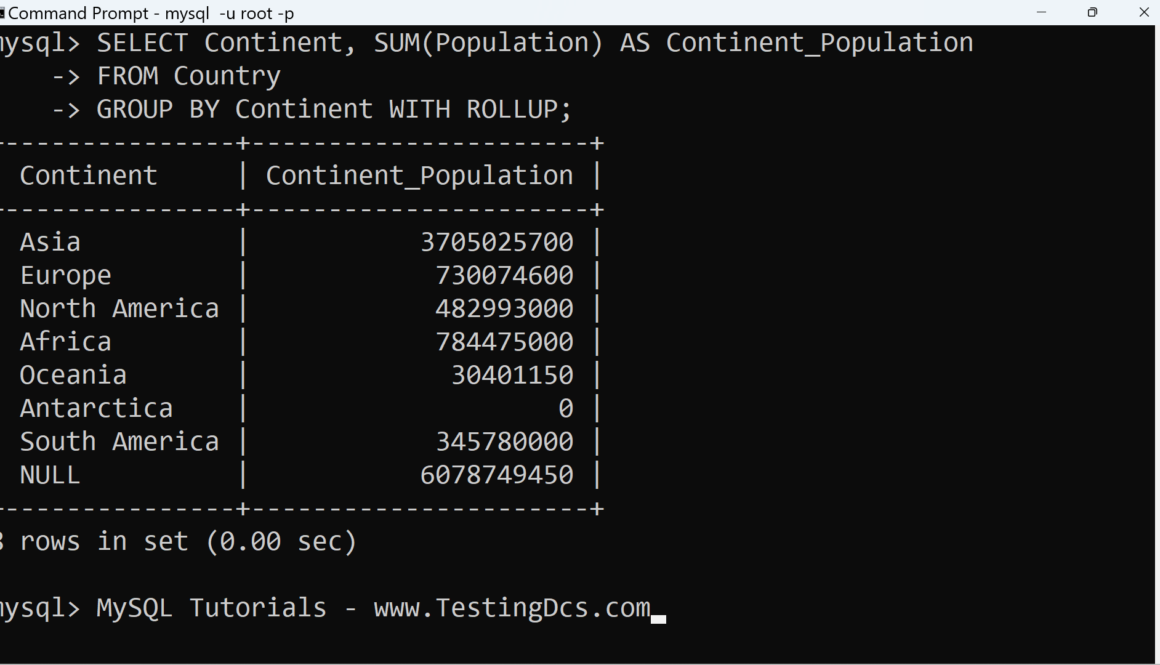The height and width of the screenshot is (665, 1160).
Task: Click the Asia population value 3705025700
Action: tap(497, 242)
